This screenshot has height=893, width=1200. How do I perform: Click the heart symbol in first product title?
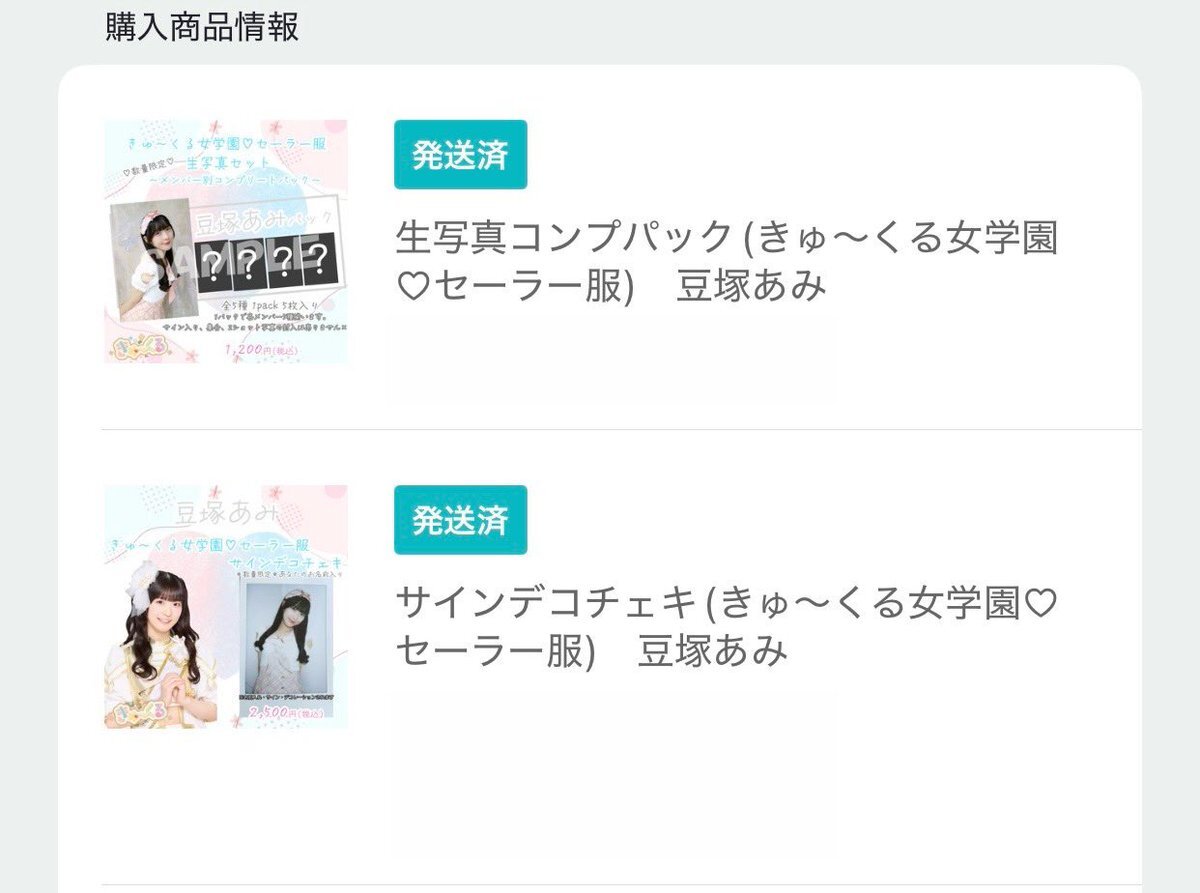[410, 288]
